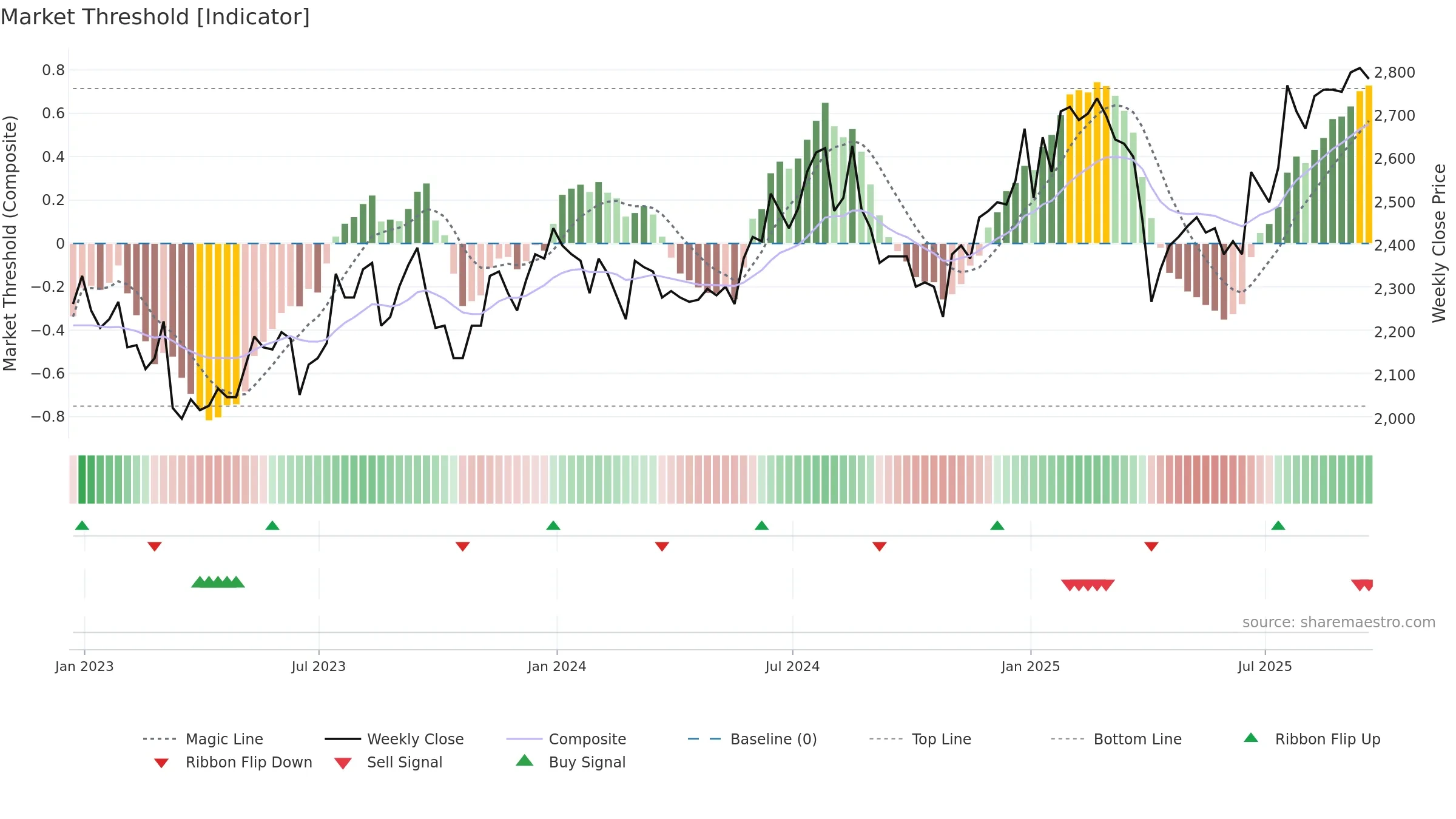Click the green flip-up triangle just after Jul 2025
The image size is (1456, 819).
point(1278,525)
